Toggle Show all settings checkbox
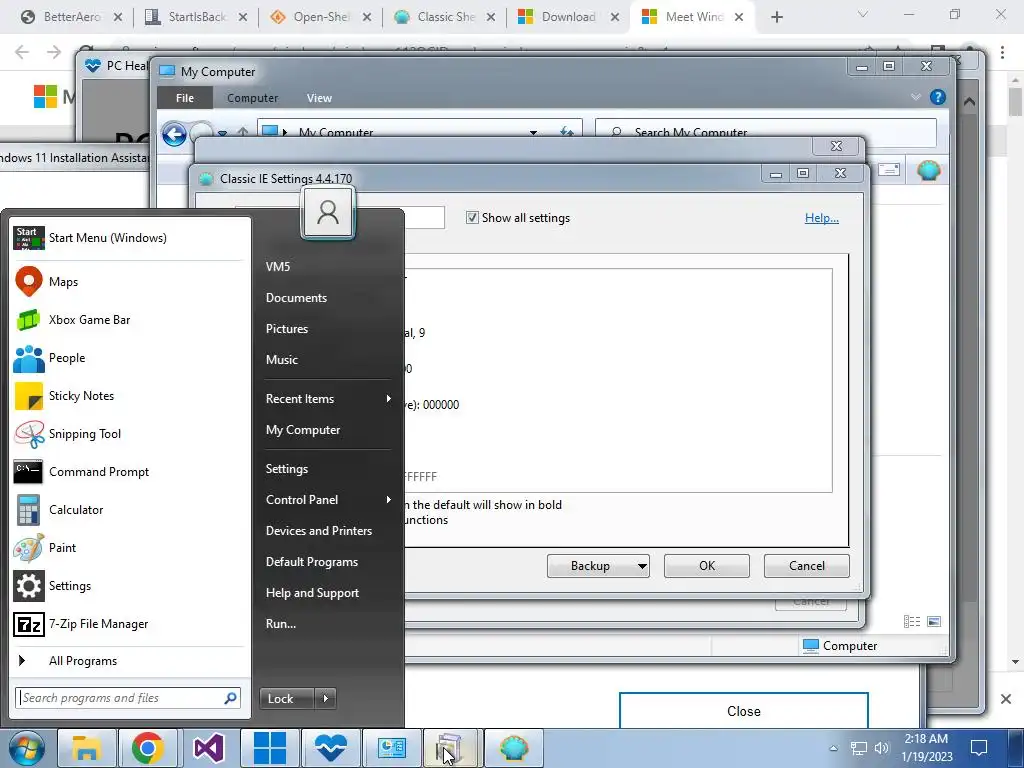1024x768 pixels. tap(472, 217)
